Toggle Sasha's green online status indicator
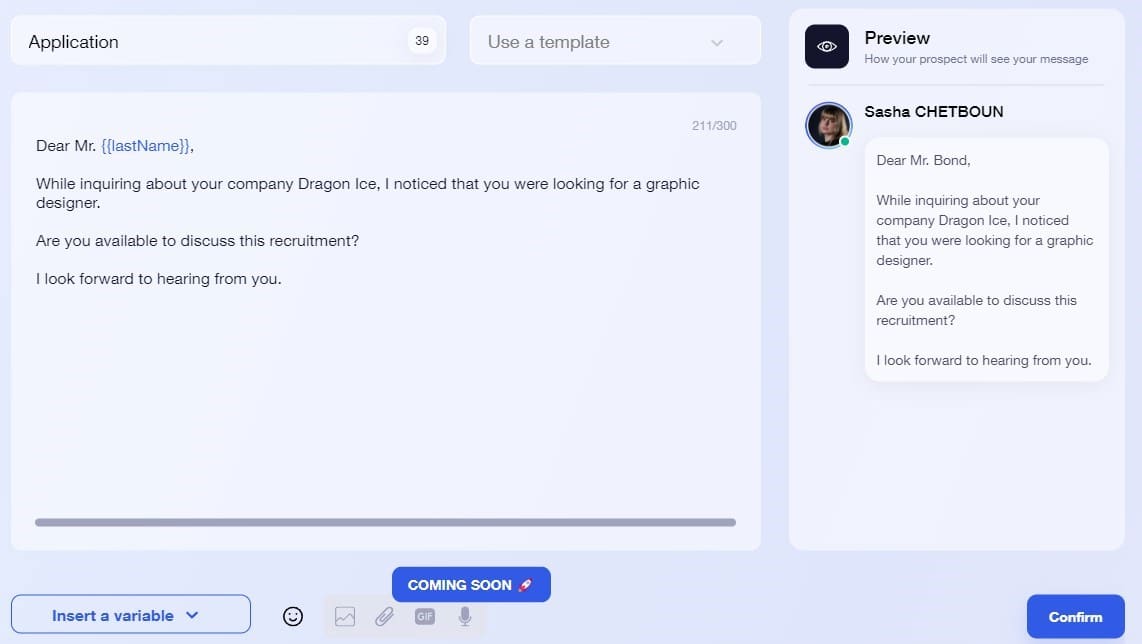This screenshot has width=1142, height=644. (x=845, y=141)
